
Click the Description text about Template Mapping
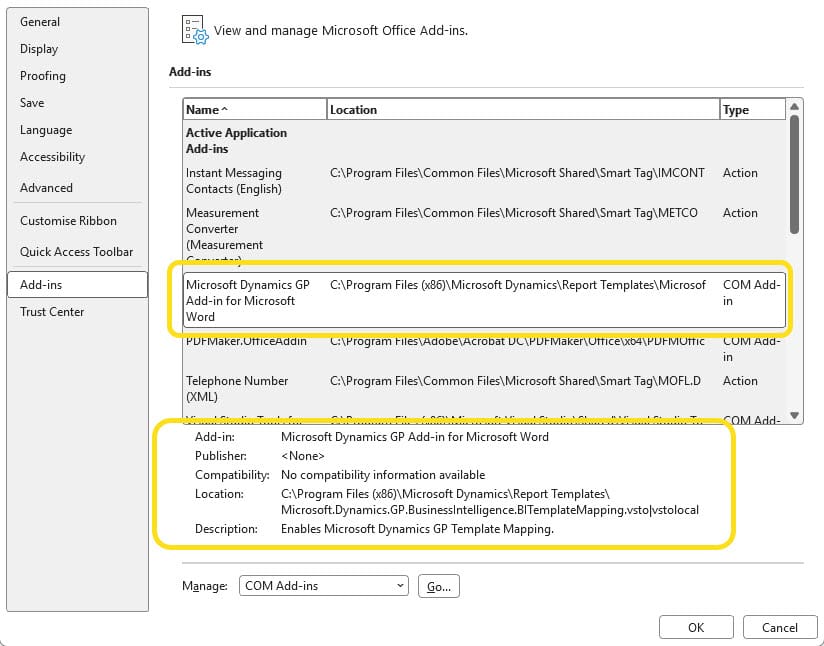417,529
